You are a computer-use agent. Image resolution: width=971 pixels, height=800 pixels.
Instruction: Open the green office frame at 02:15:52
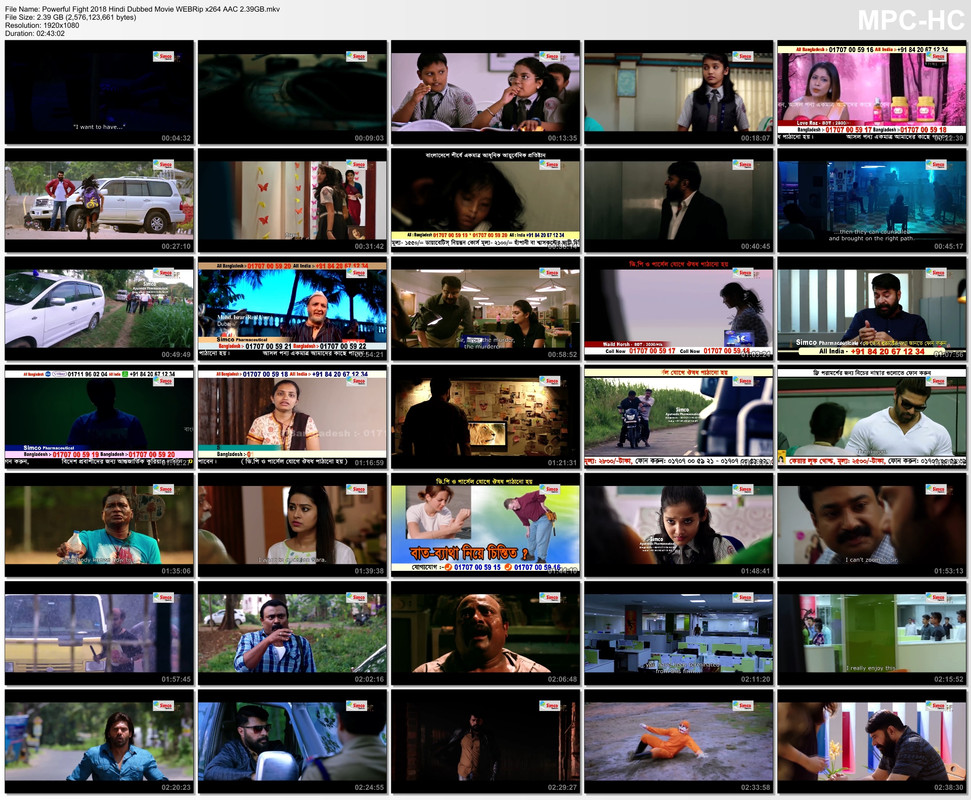(x=872, y=633)
